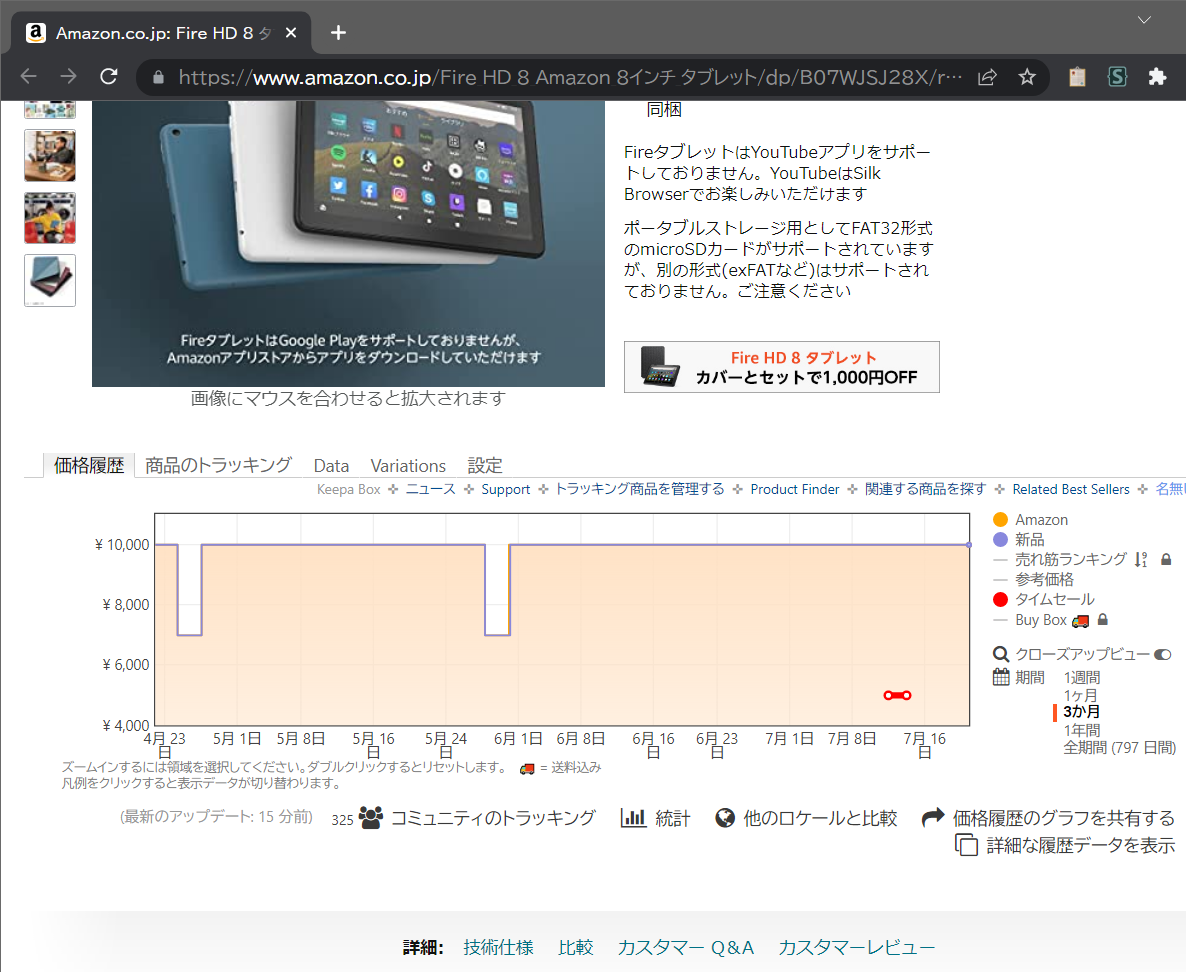This screenshot has width=1186, height=972.
Task: Switch to the 価格履歴 tab
Action: 88,465
